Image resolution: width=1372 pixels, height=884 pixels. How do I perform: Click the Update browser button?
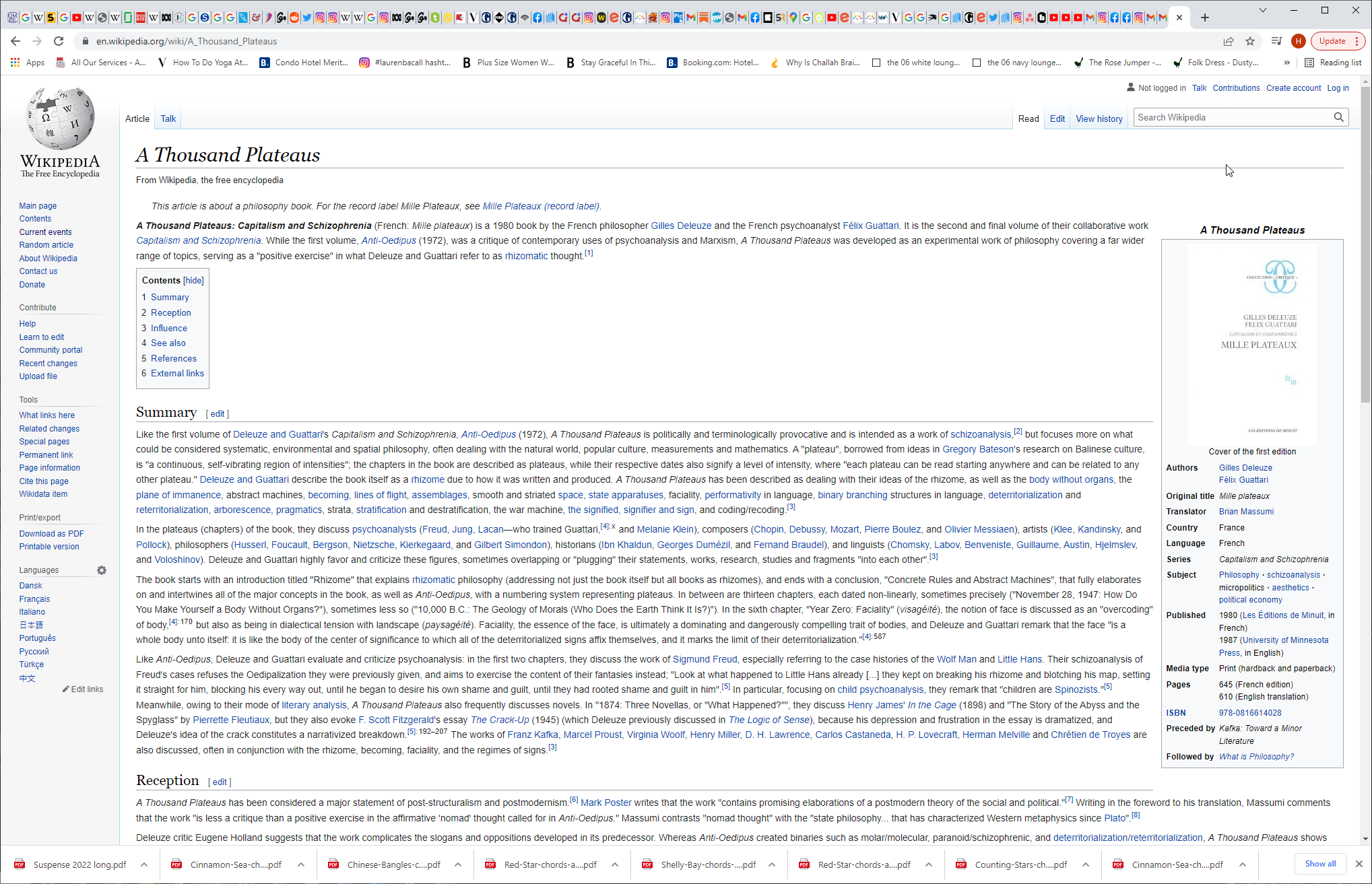1332,41
